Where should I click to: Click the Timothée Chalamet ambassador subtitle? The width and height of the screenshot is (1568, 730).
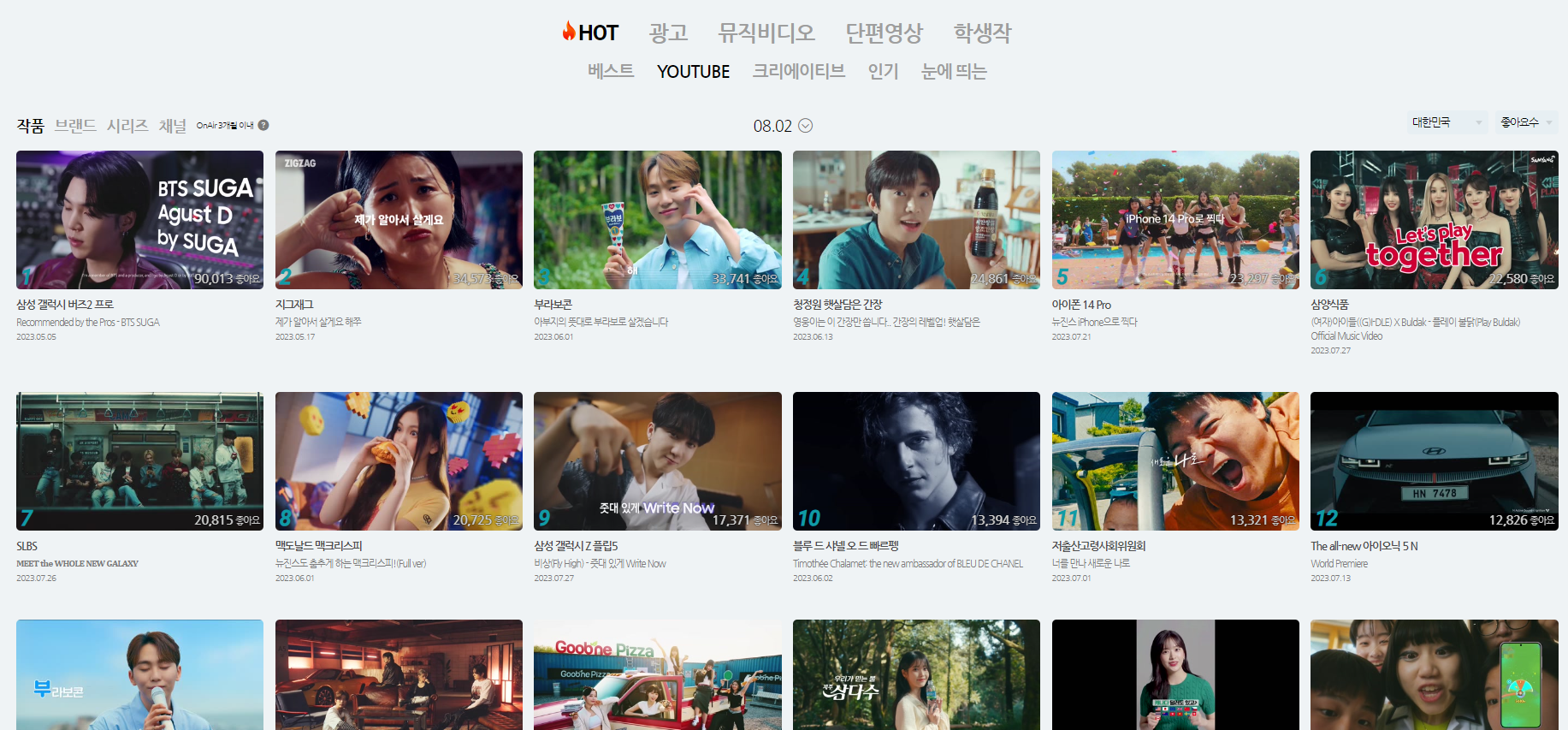tap(908, 564)
